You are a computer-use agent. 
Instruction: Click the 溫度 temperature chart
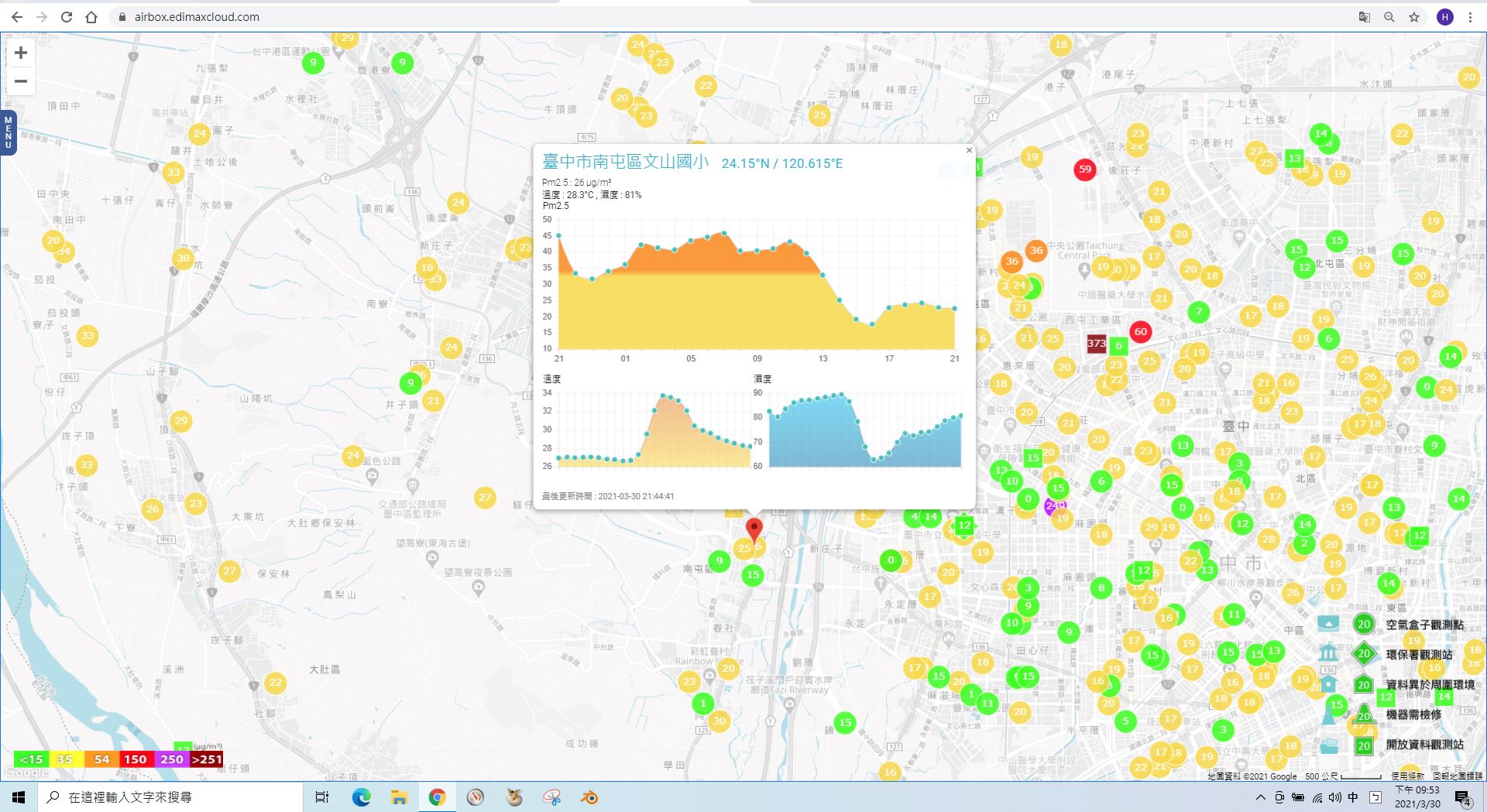click(x=647, y=428)
